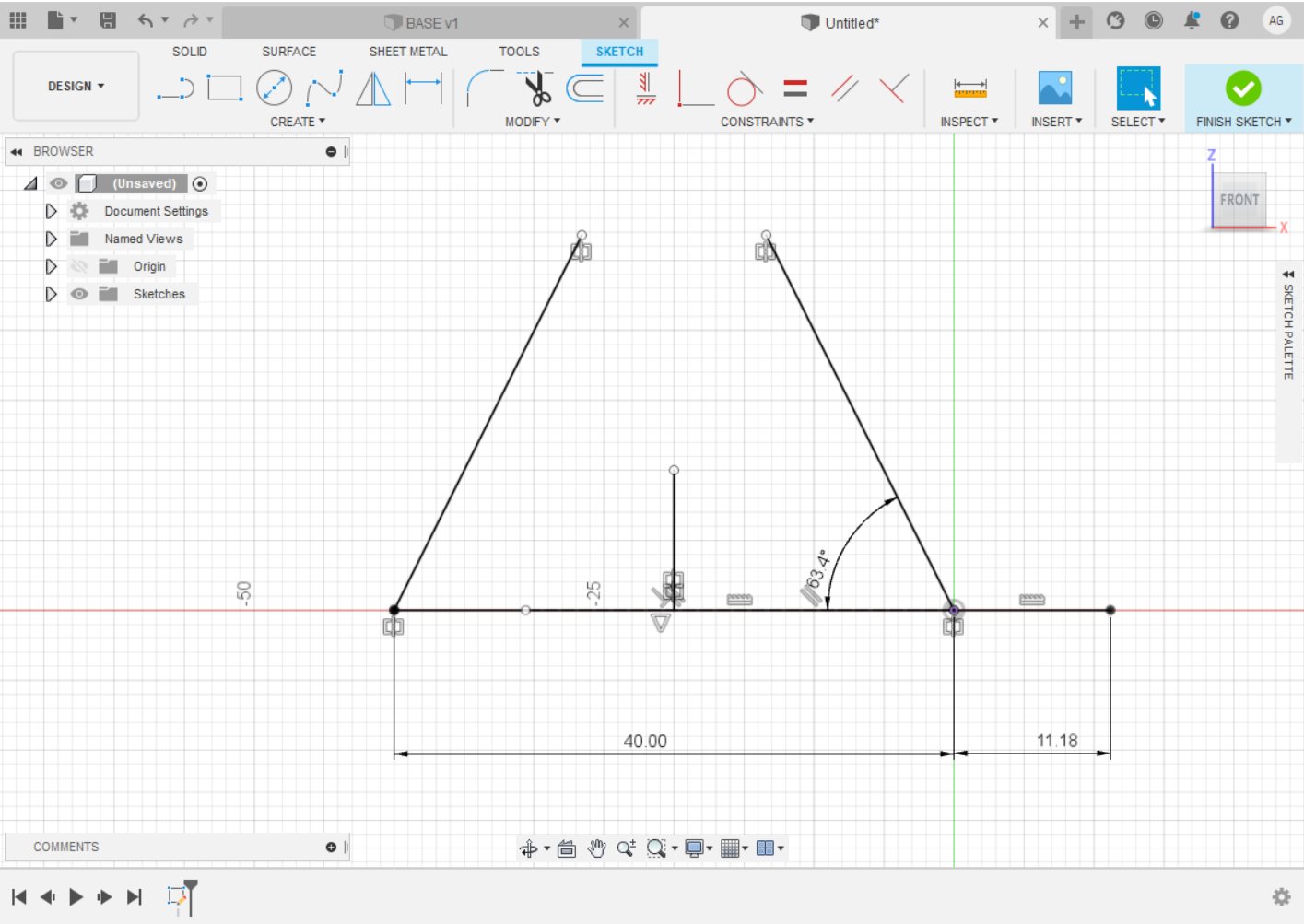Apply Perpendicular constraint
This screenshot has width=1304, height=924.
pos(696,89)
